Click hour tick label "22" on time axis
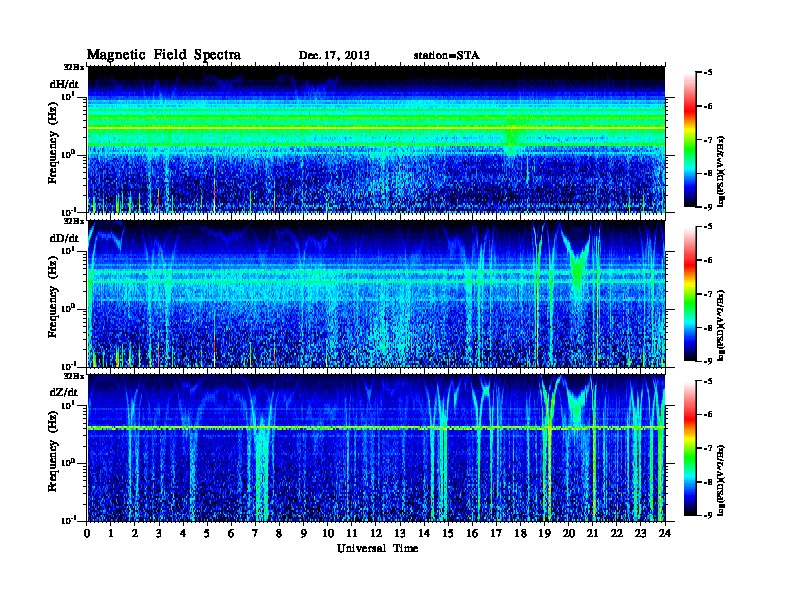The width and height of the screenshot is (792, 612). coord(617,534)
